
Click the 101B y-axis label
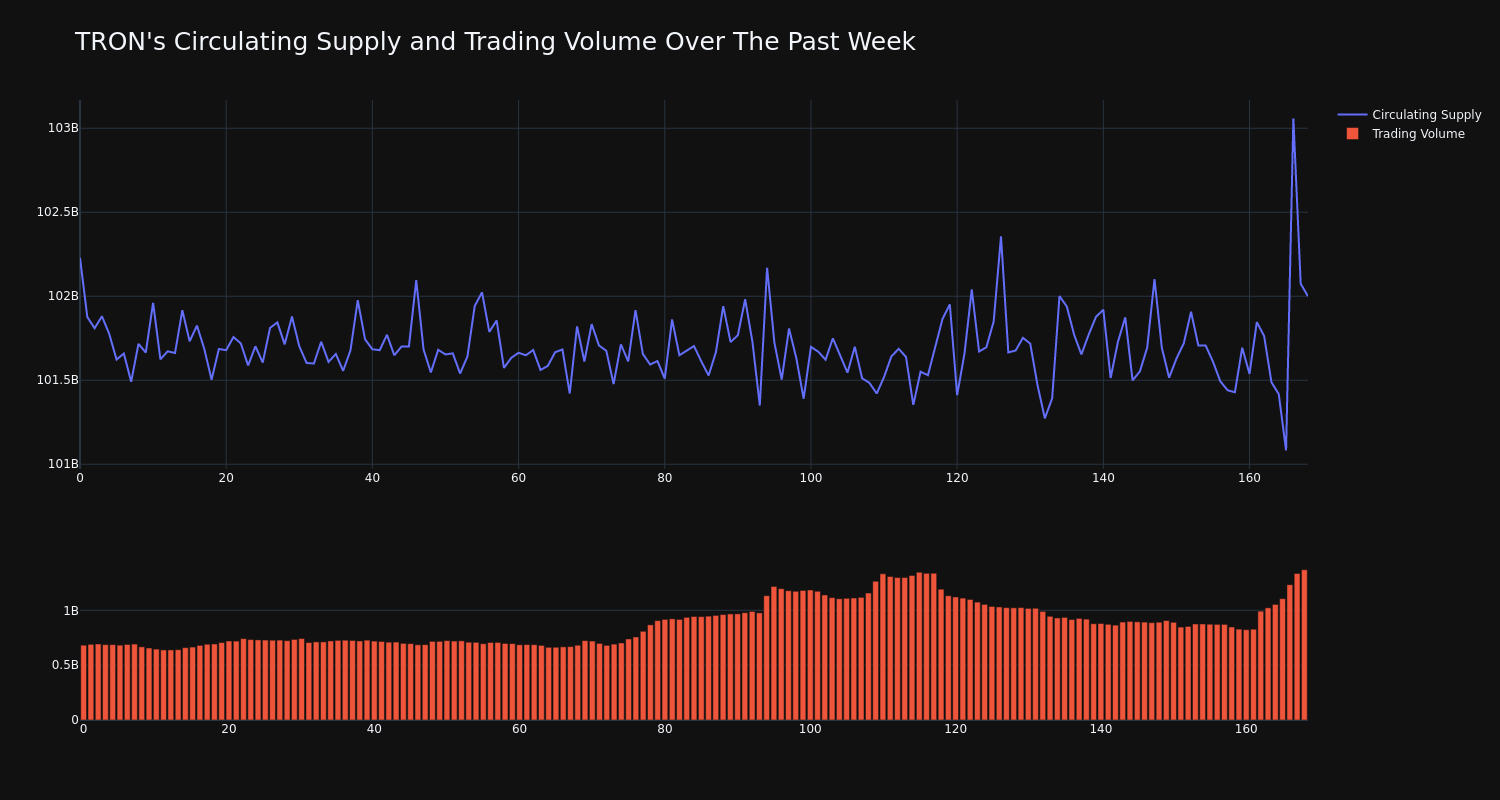point(63,464)
